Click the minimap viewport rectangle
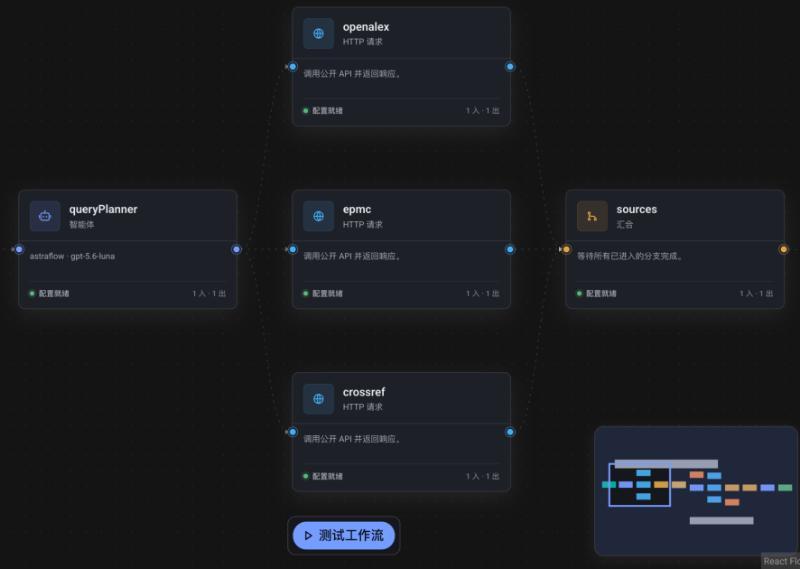Screen dimensions: 800x569 [640, 485]
